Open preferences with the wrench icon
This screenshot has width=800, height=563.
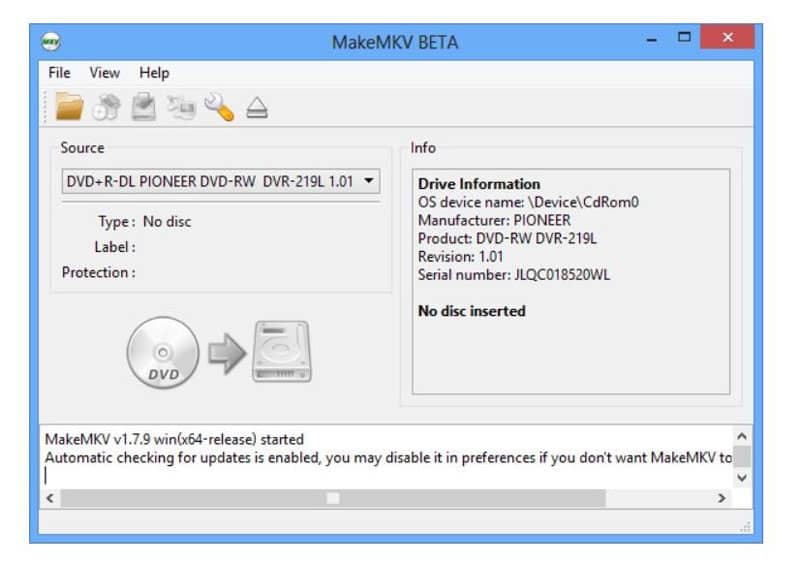click(x=219, y=107)
